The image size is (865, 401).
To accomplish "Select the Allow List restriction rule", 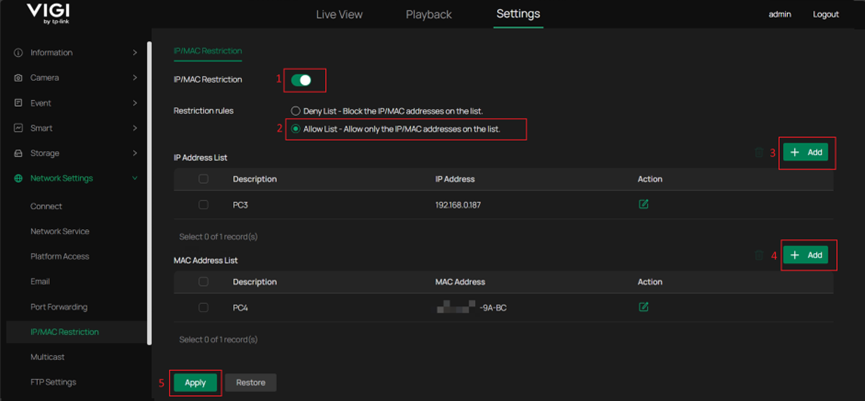I will coord(296,129).
